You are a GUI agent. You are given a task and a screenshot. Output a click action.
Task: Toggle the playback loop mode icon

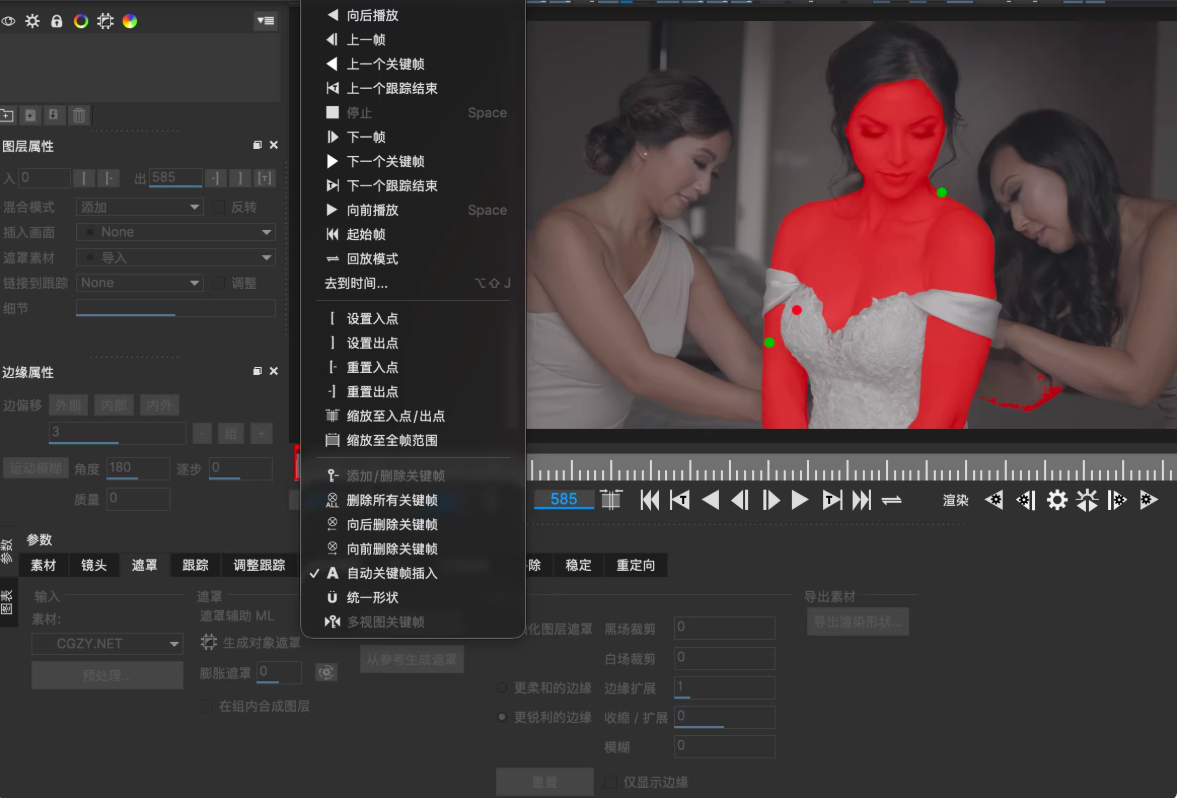[892, 500]
